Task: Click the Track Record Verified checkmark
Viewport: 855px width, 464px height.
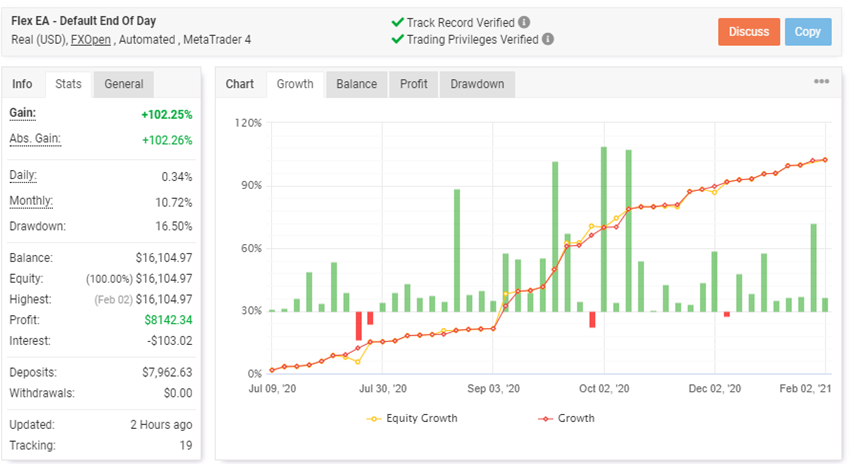Action: [398, 22]
